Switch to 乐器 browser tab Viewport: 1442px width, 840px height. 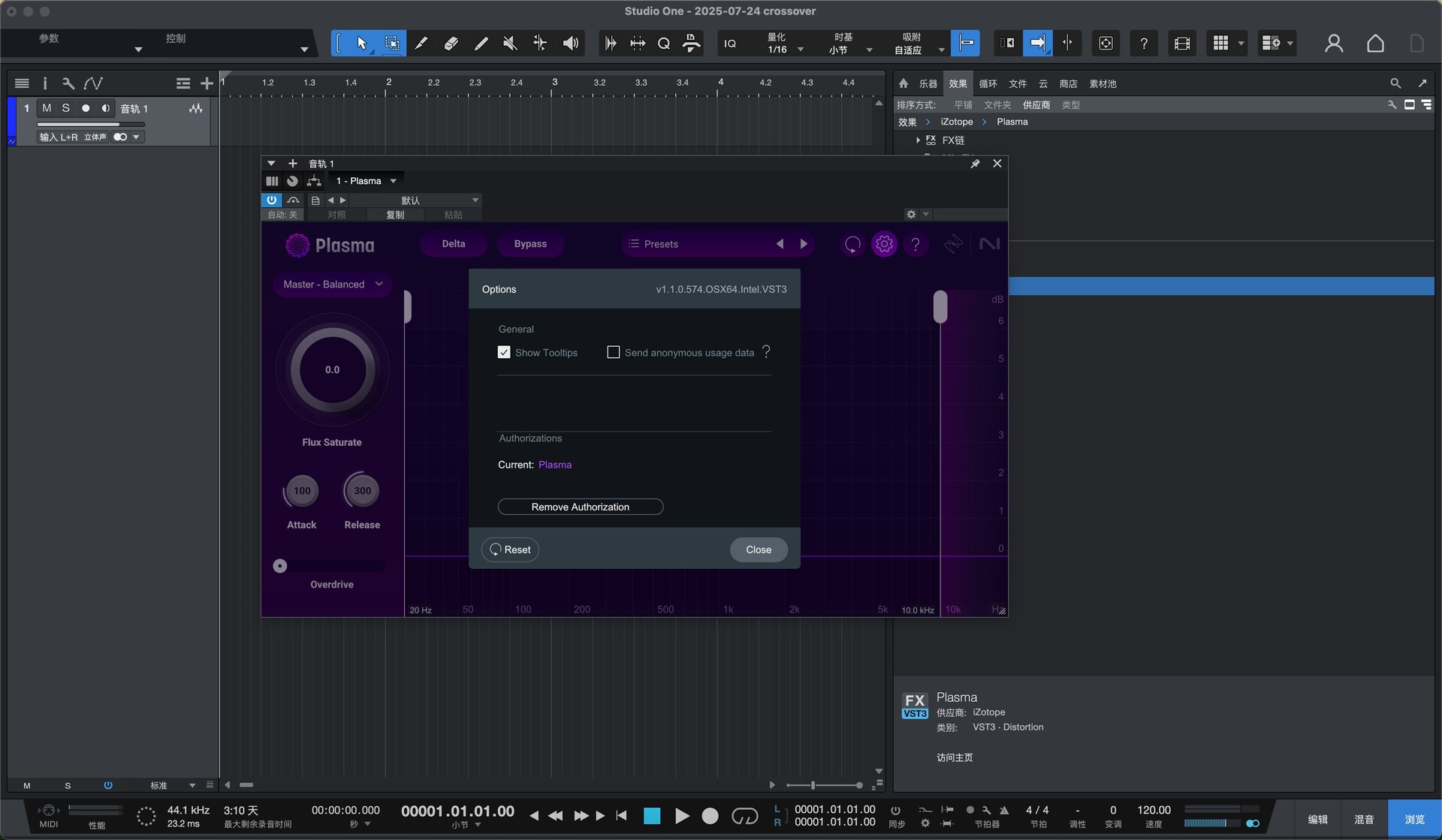click(x=928, y=84)
